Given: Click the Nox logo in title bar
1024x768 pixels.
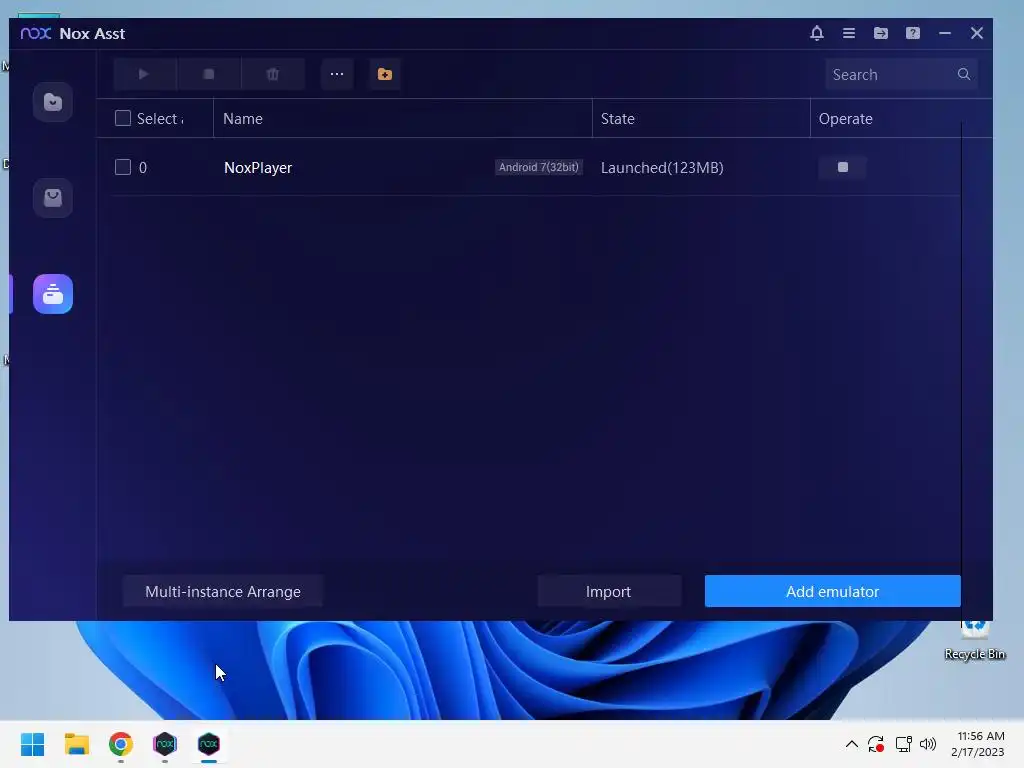Looking at the screenshot, I should pyautogui.click(x=35, y=33).
